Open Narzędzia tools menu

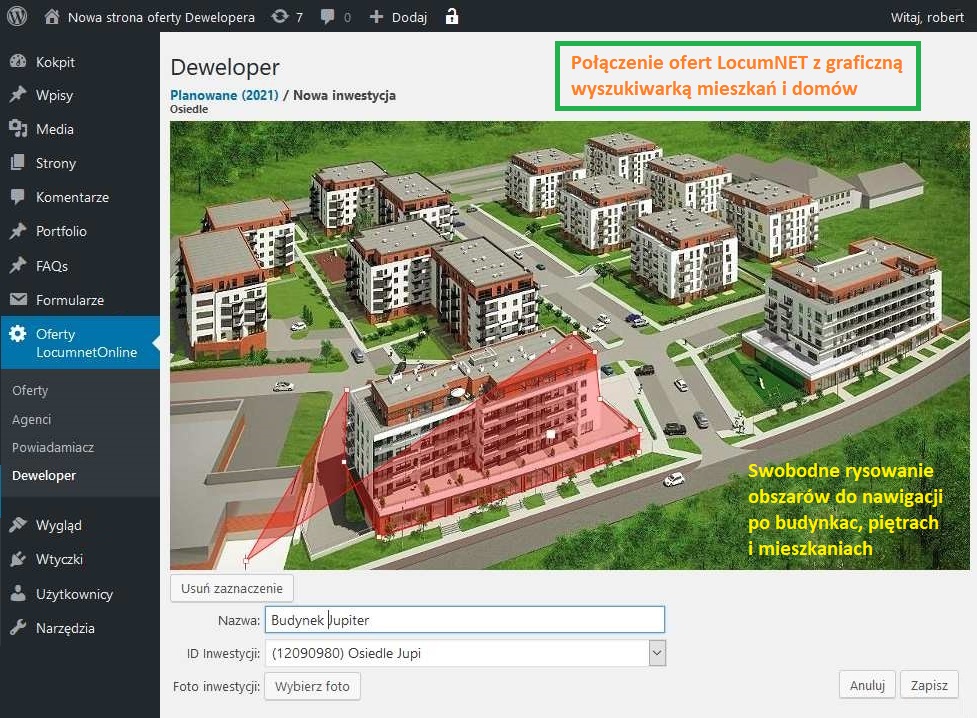pyautogui.click(x=65, y=628)
